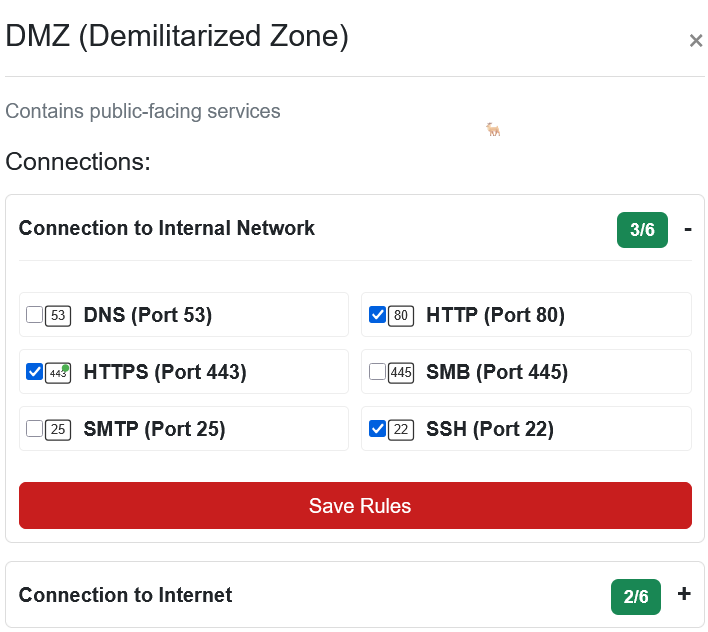Click the port 443 HTTPS icon
The image size is (708, 632).
tap(58, 373)
